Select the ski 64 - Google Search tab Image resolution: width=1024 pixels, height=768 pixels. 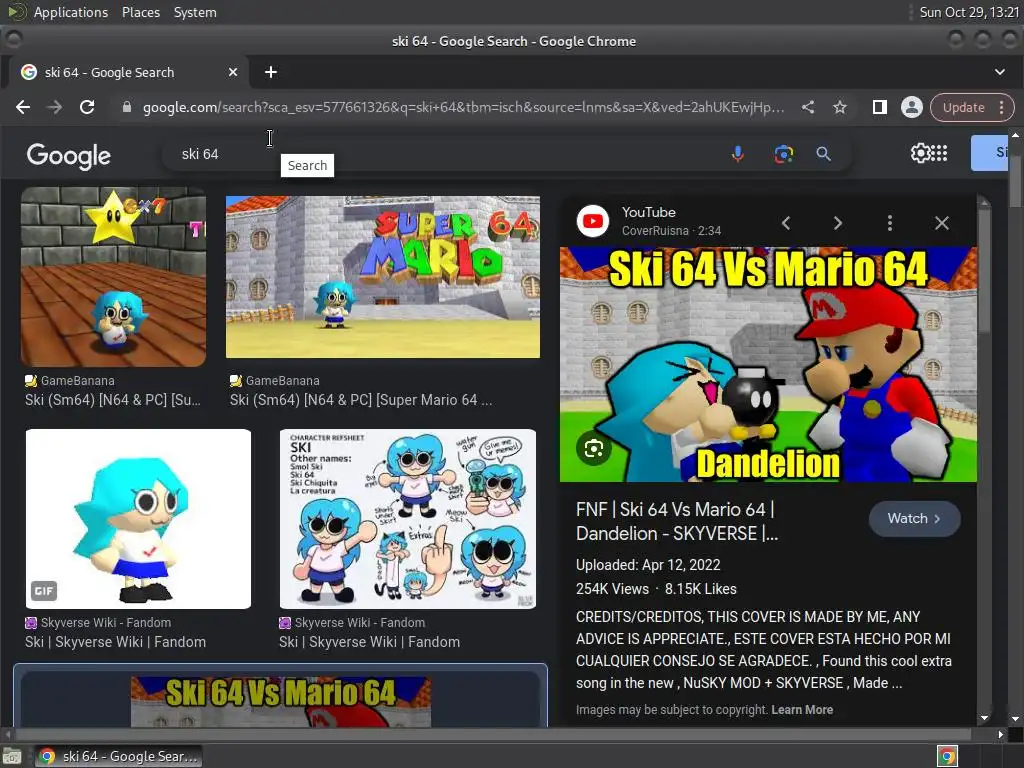[x=129, y=72]
